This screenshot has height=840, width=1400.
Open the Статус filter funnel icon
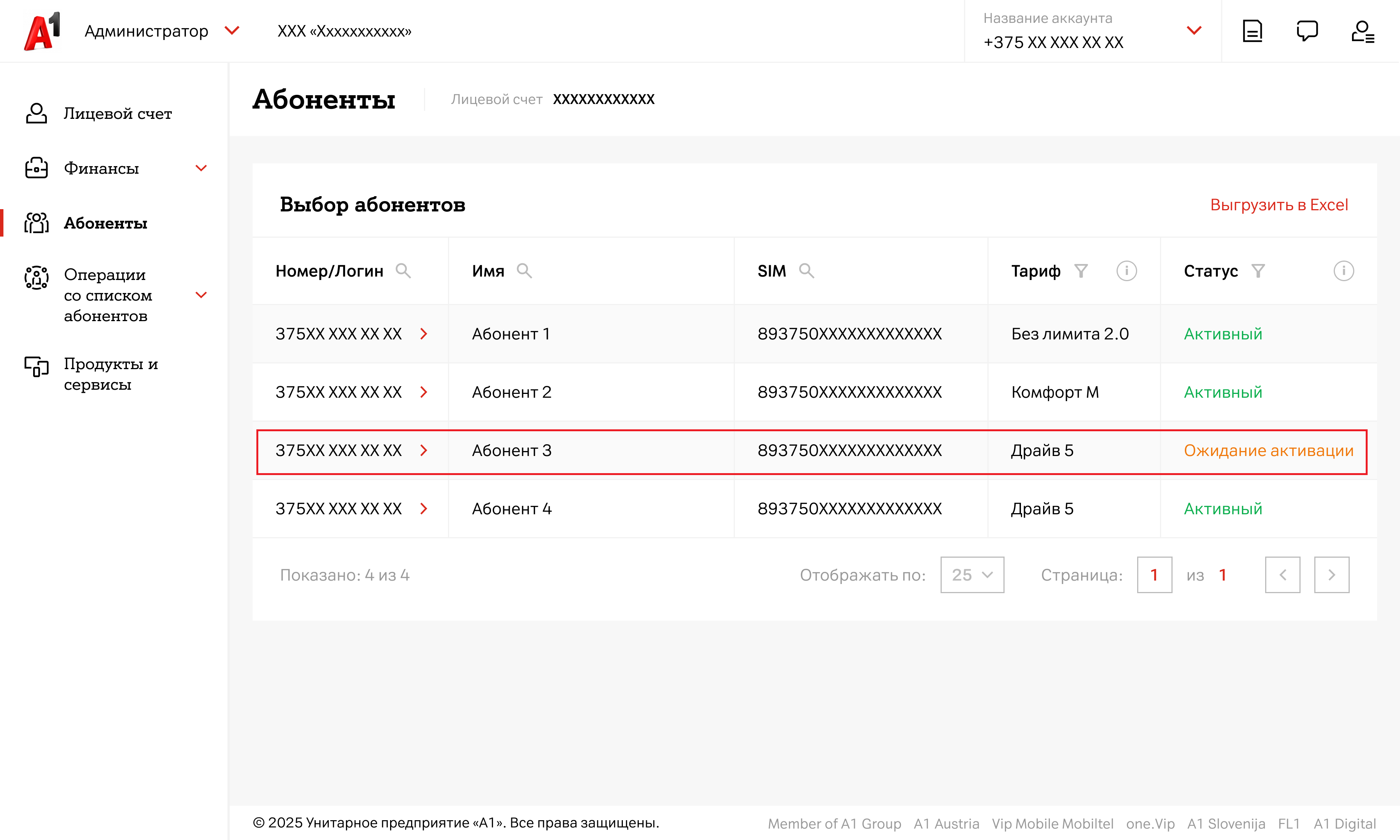(x=1258, y=271)
